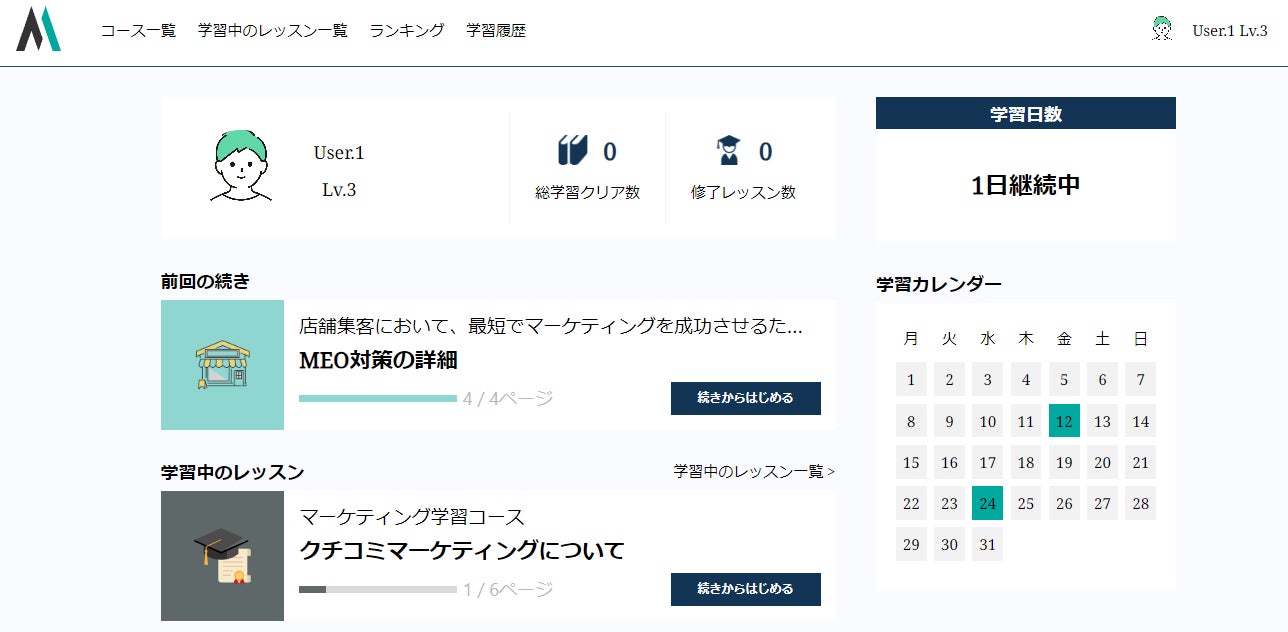Open the User.1 Lv.3 account label
The image size is (1288, 632).
[1230, 31]
